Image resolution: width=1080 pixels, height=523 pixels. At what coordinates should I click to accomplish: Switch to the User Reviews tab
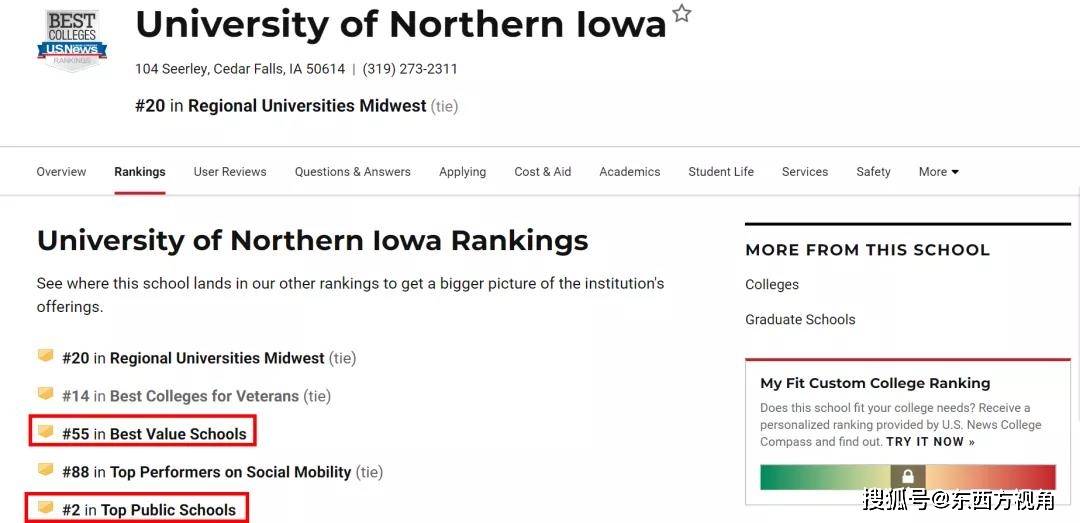coord(230,172)
